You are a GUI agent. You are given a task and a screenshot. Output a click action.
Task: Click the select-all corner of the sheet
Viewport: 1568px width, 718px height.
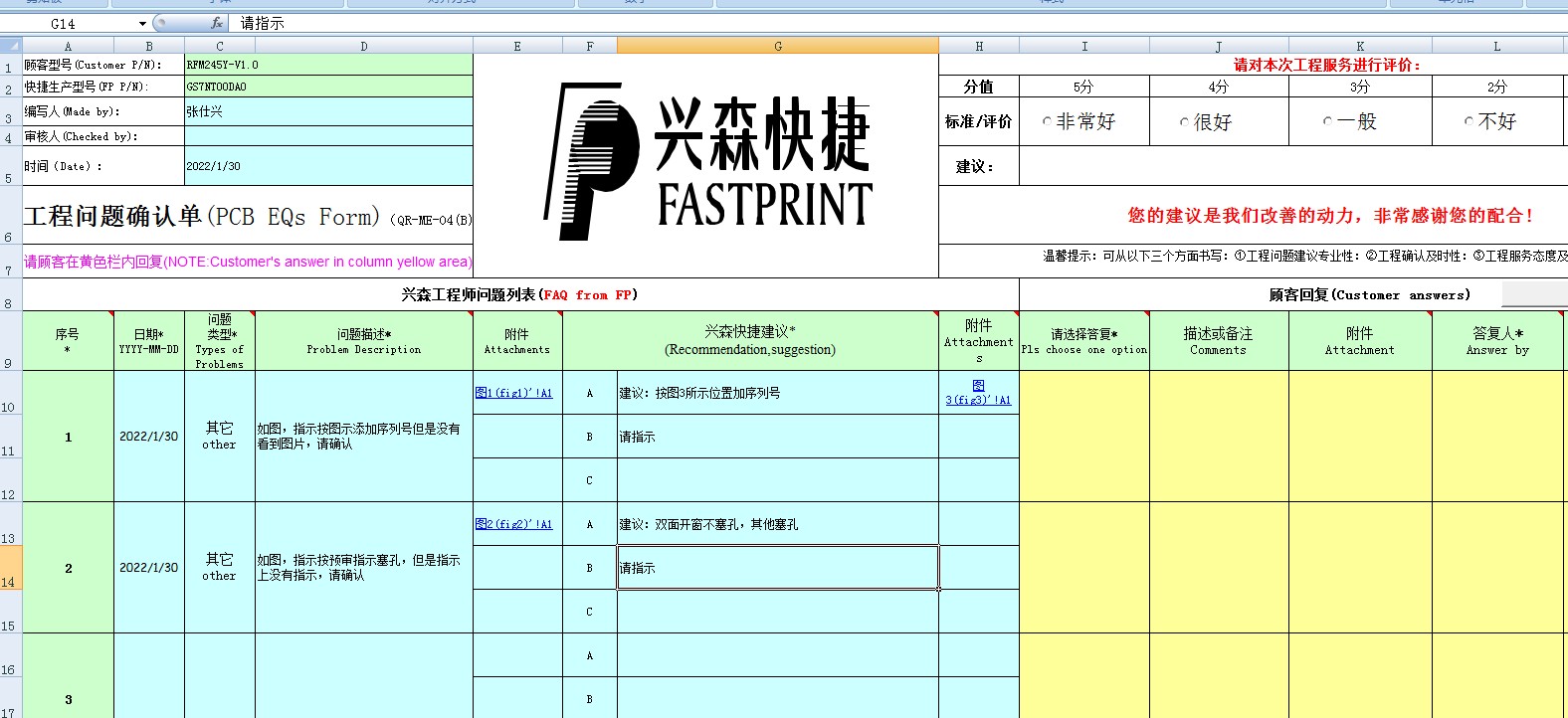click(11, 46)
